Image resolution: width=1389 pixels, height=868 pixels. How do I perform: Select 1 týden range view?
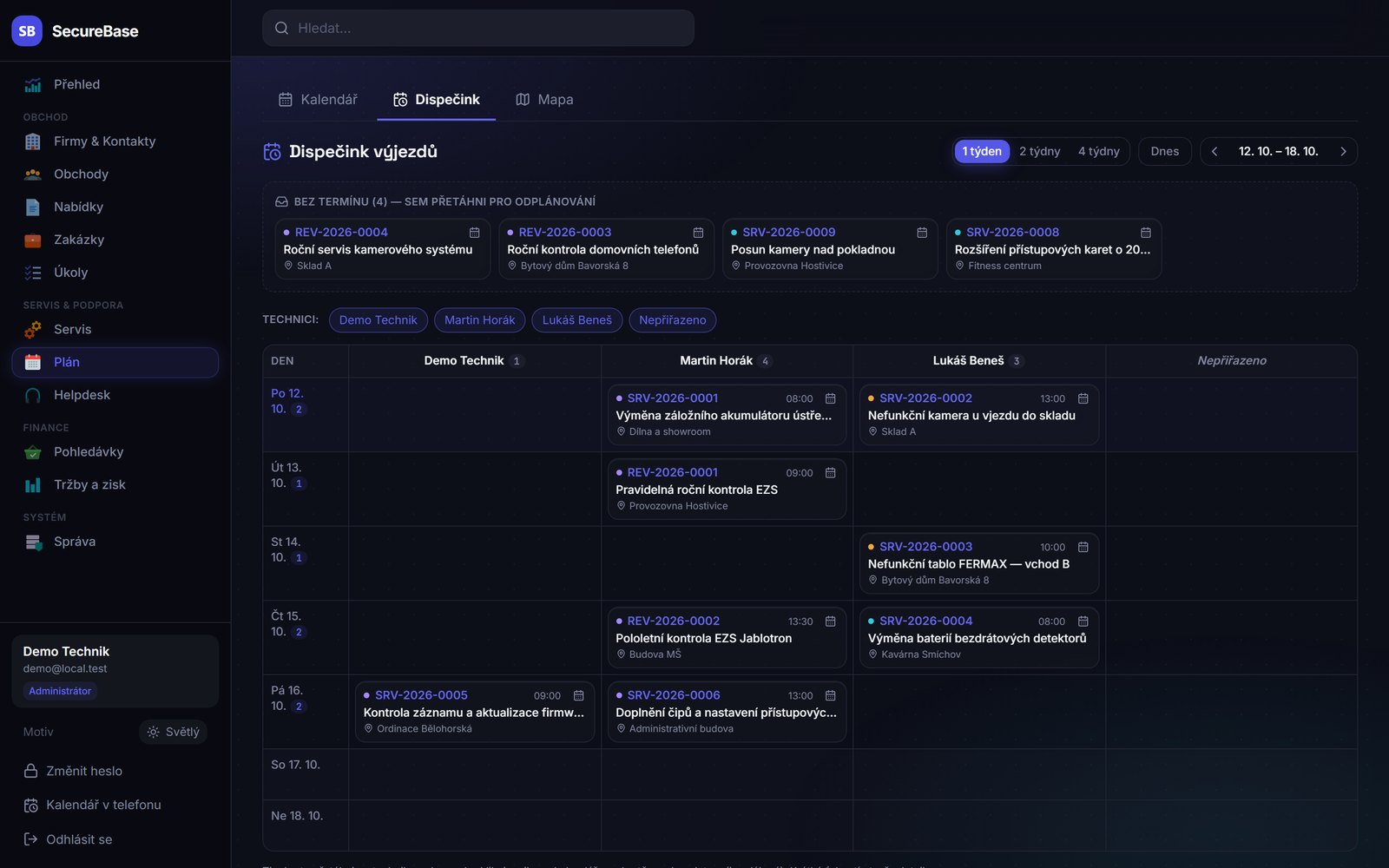982,151
